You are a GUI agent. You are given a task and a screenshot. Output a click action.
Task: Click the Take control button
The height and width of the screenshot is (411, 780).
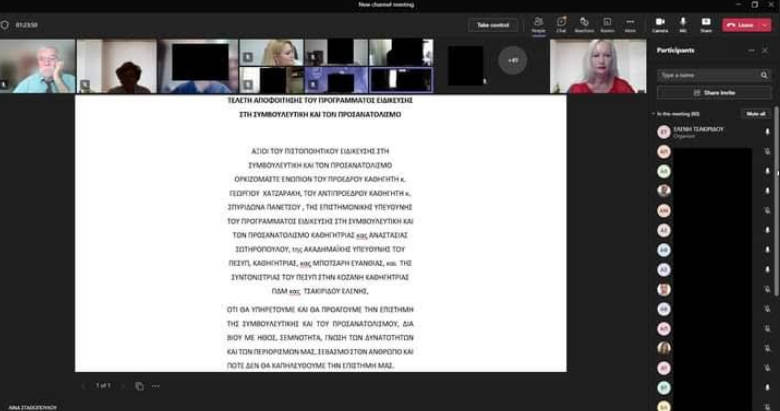tap(493, 24)
